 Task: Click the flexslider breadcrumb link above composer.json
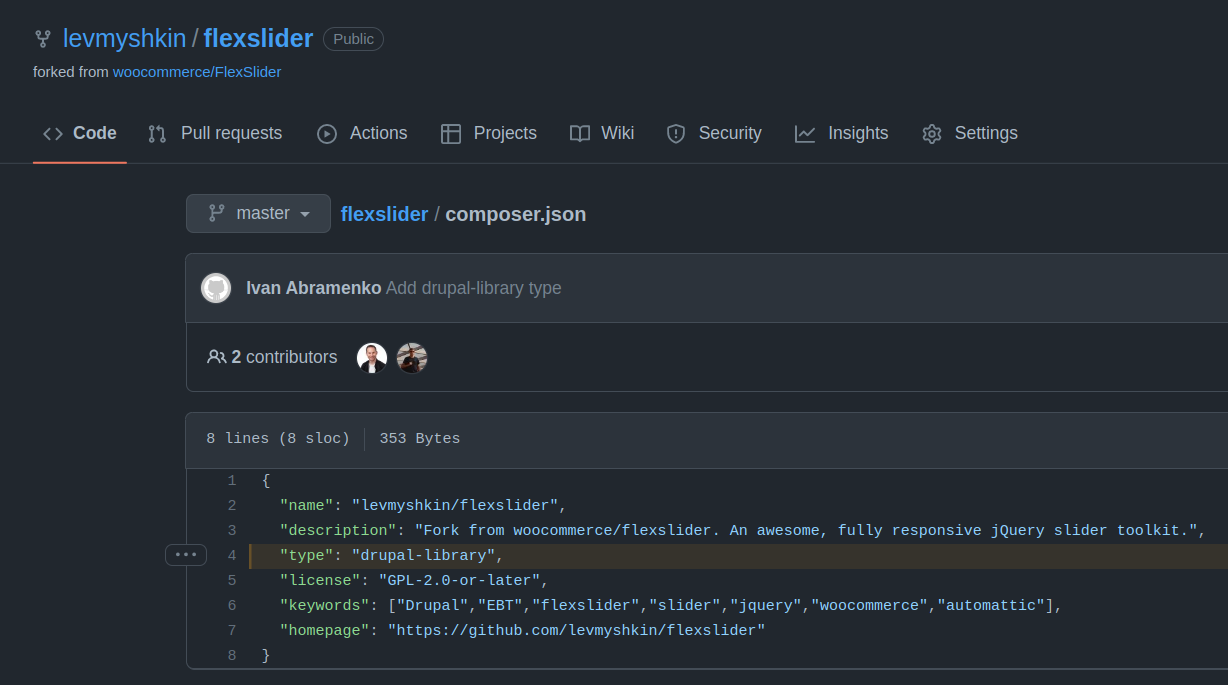pos(384,214)
